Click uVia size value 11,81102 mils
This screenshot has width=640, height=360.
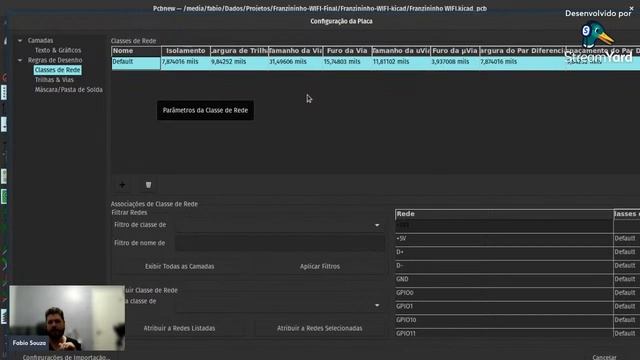coord(401,62)
